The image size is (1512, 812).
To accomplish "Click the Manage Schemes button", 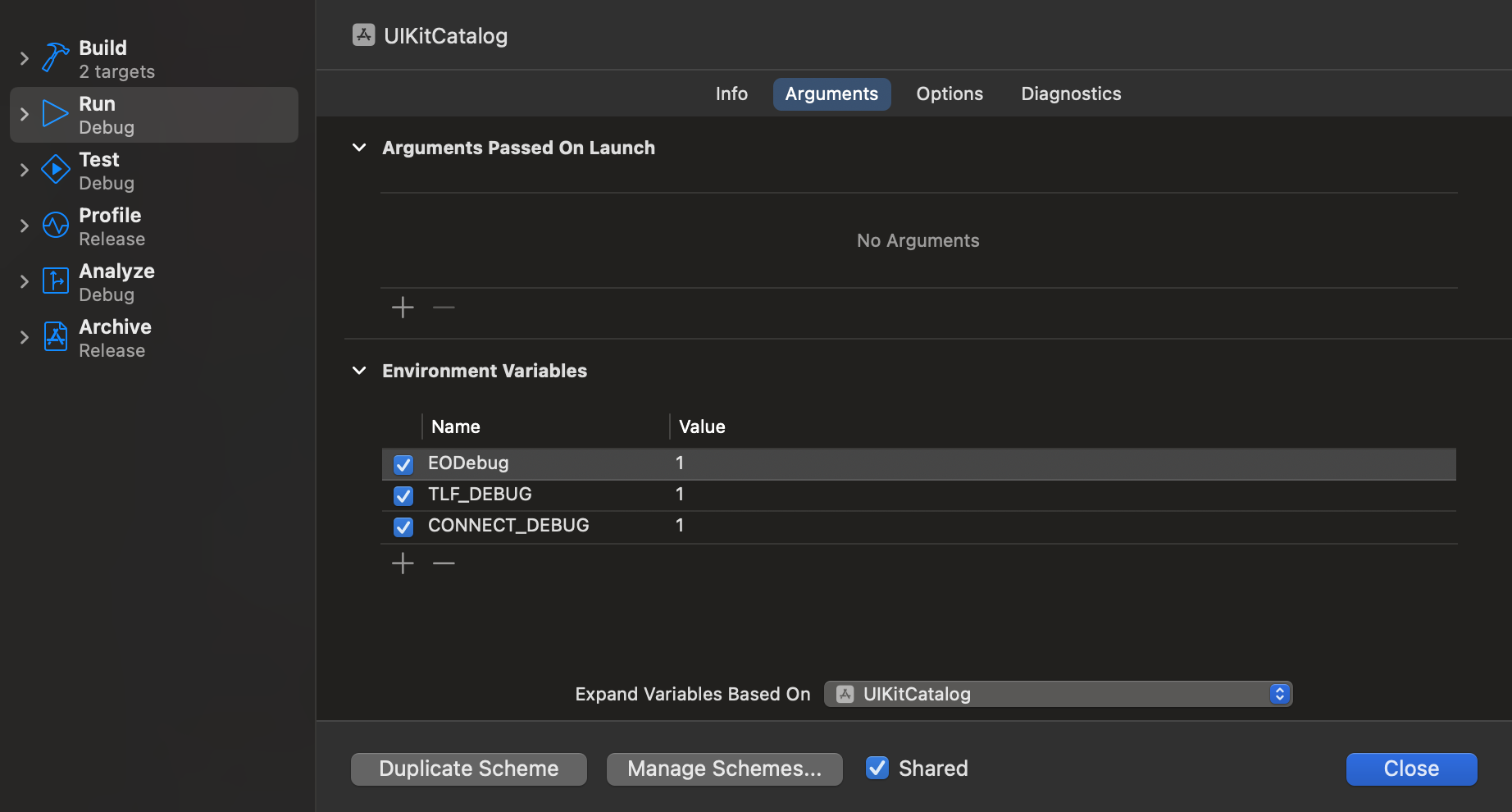I will click(724, 769).
